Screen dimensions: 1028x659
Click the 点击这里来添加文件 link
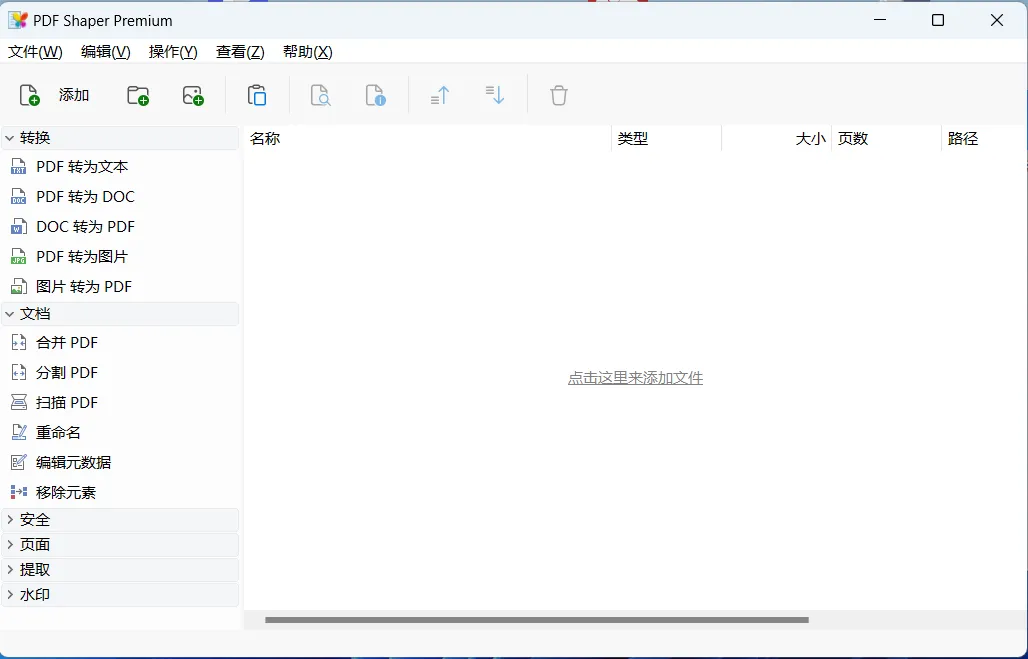(x=635, y=378)
